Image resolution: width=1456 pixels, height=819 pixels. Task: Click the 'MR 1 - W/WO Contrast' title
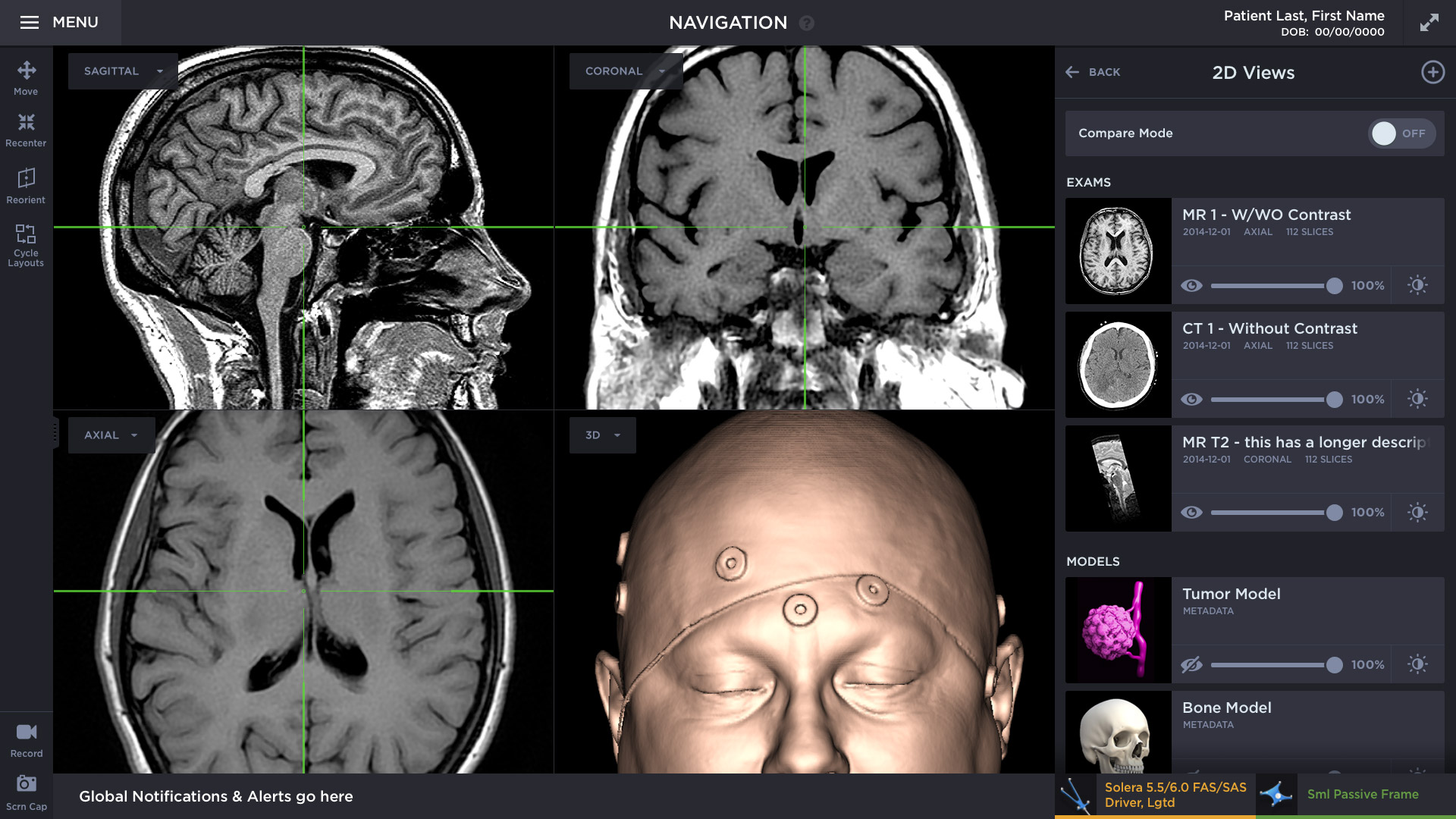pyautogui.click(x=1266, y=215)
